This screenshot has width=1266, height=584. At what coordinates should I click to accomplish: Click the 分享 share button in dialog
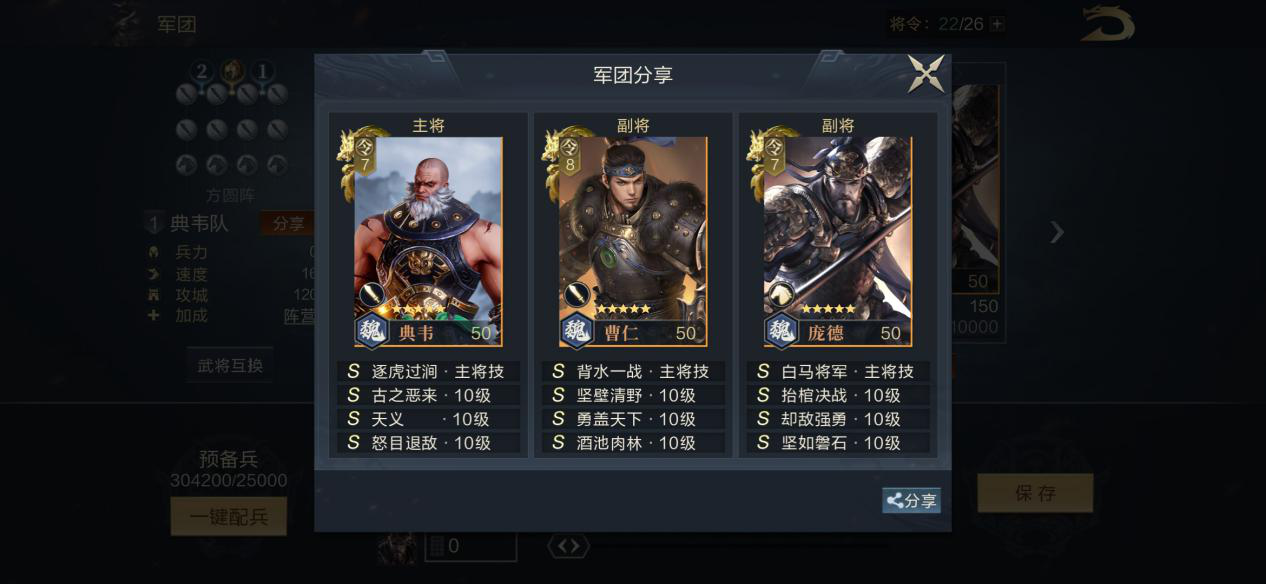(x=911, y=501)
